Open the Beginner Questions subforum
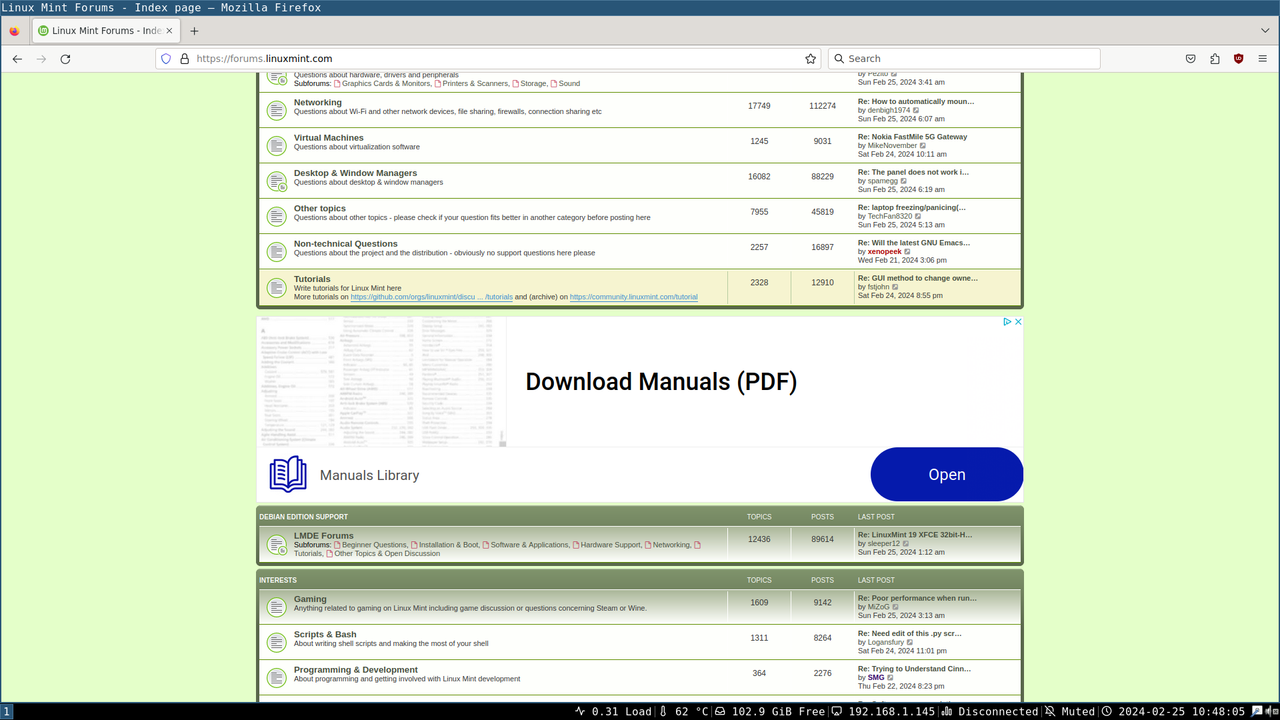Viewport: 1280px width, 720px height. (374, 545)
